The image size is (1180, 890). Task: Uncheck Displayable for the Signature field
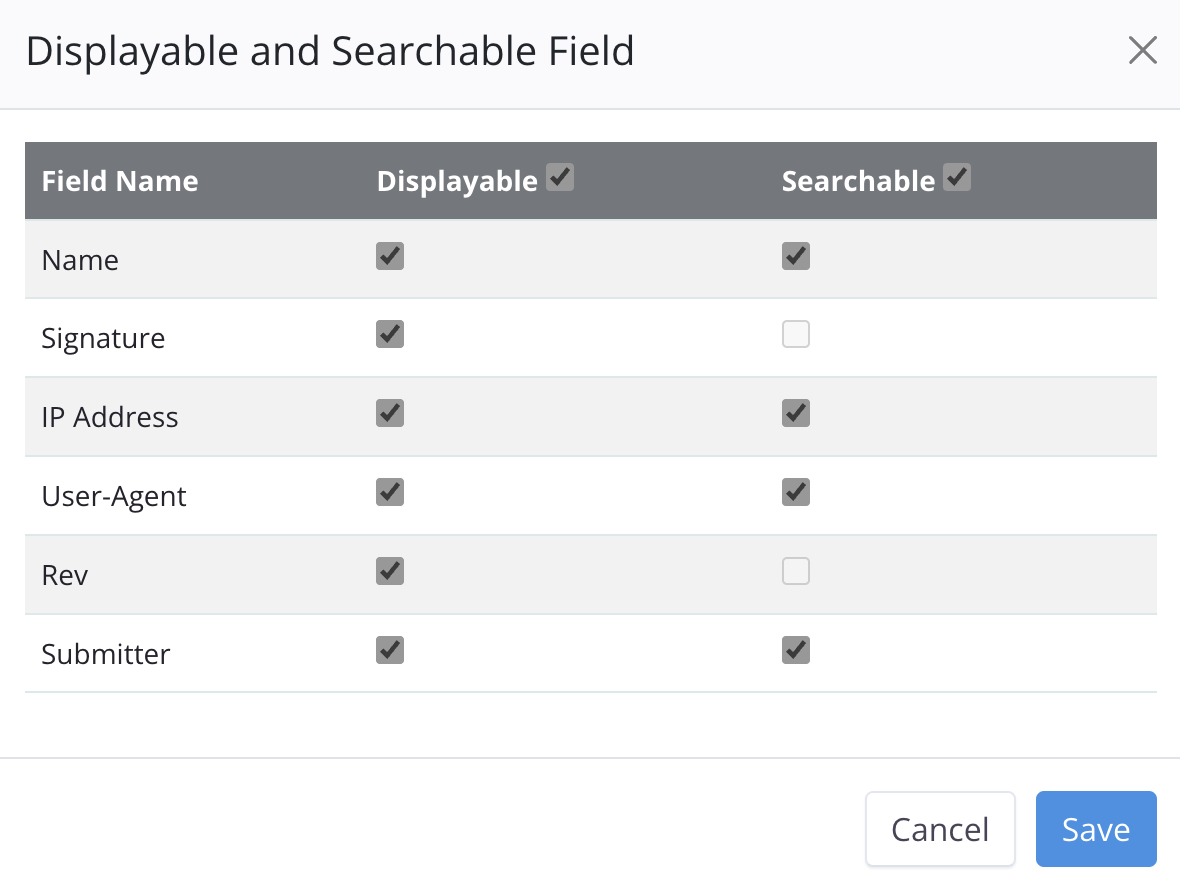pos(390,334)
